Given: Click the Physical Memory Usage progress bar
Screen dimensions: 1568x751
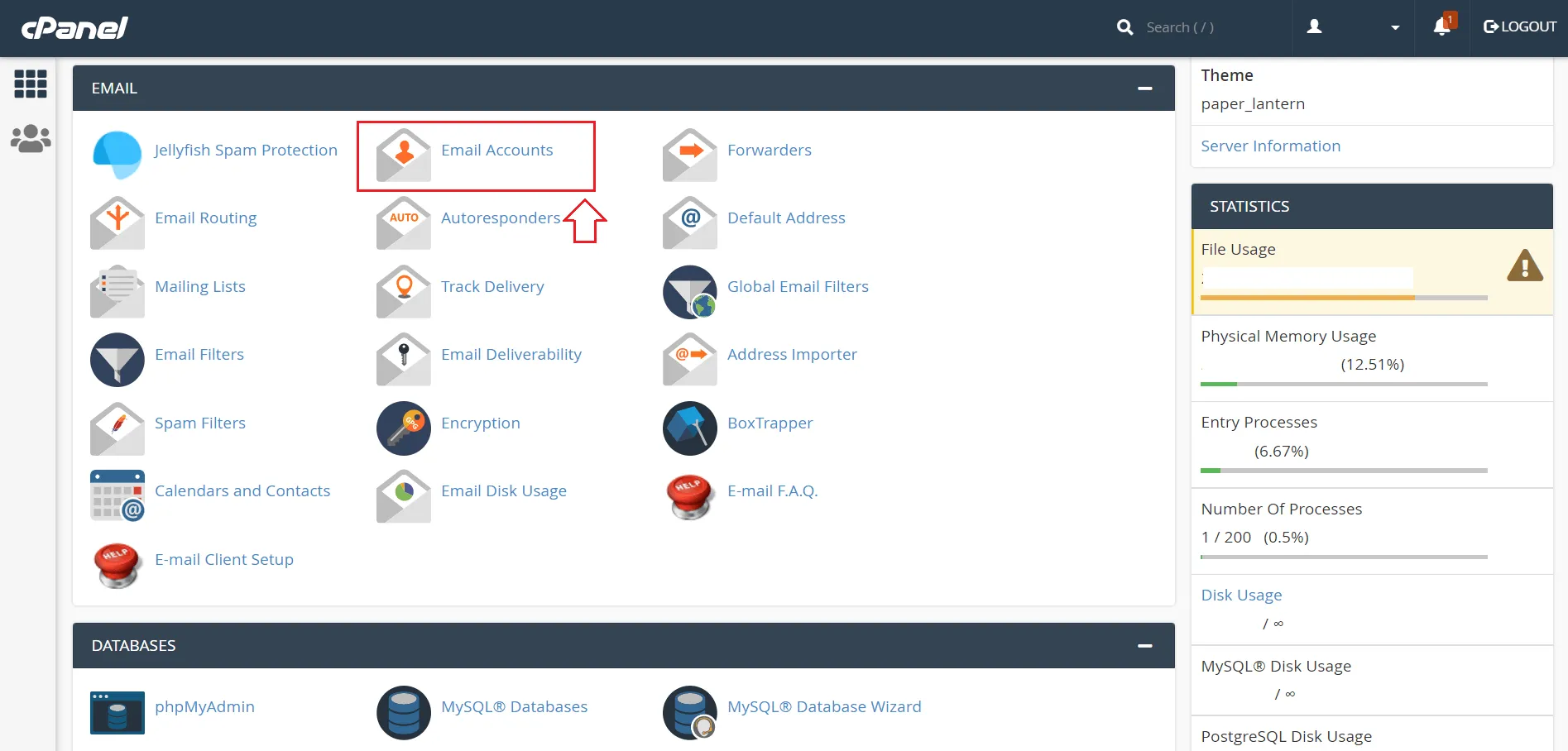Looking at the screenshot, I should coord(1344,385).
